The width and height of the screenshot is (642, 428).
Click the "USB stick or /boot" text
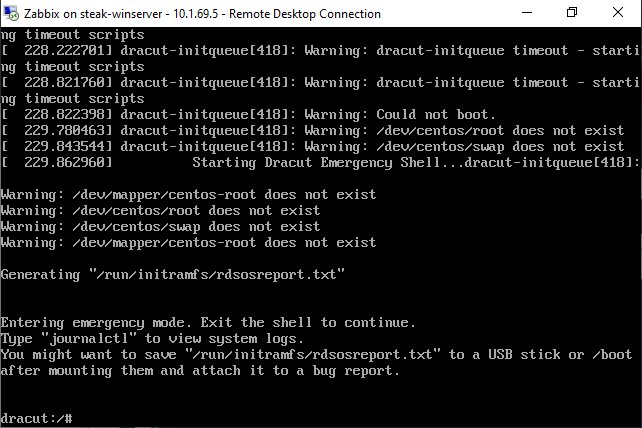click(560, 355)
